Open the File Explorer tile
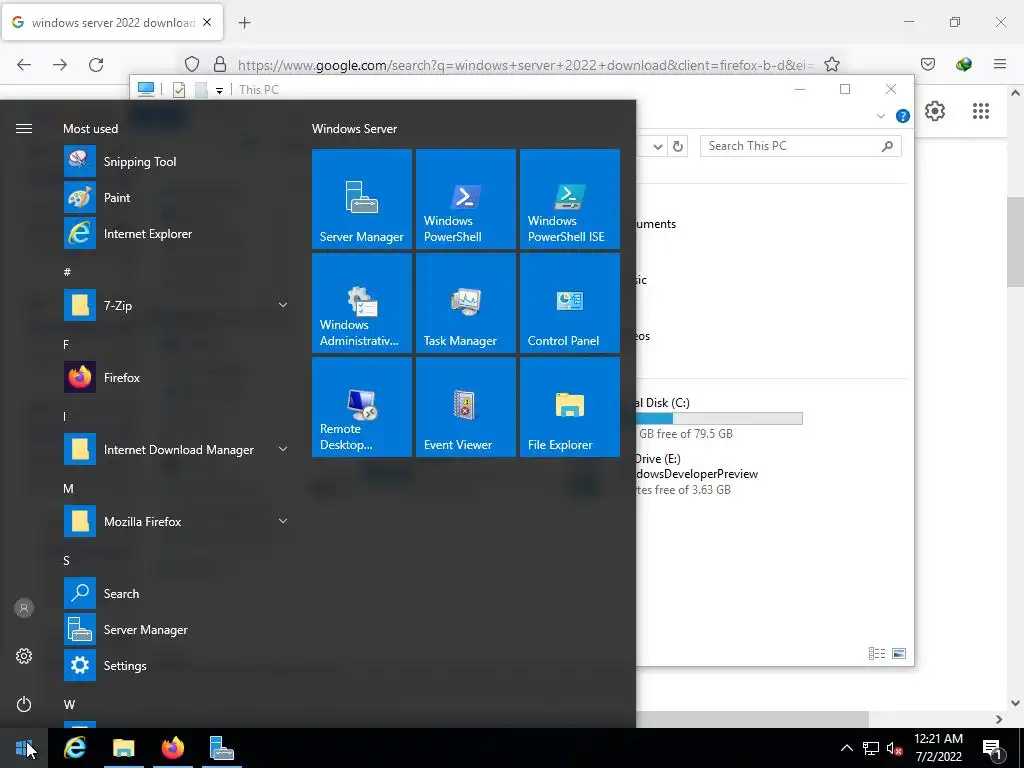The width and height of the screenshot is (1024, 768). tap(569, 407)
